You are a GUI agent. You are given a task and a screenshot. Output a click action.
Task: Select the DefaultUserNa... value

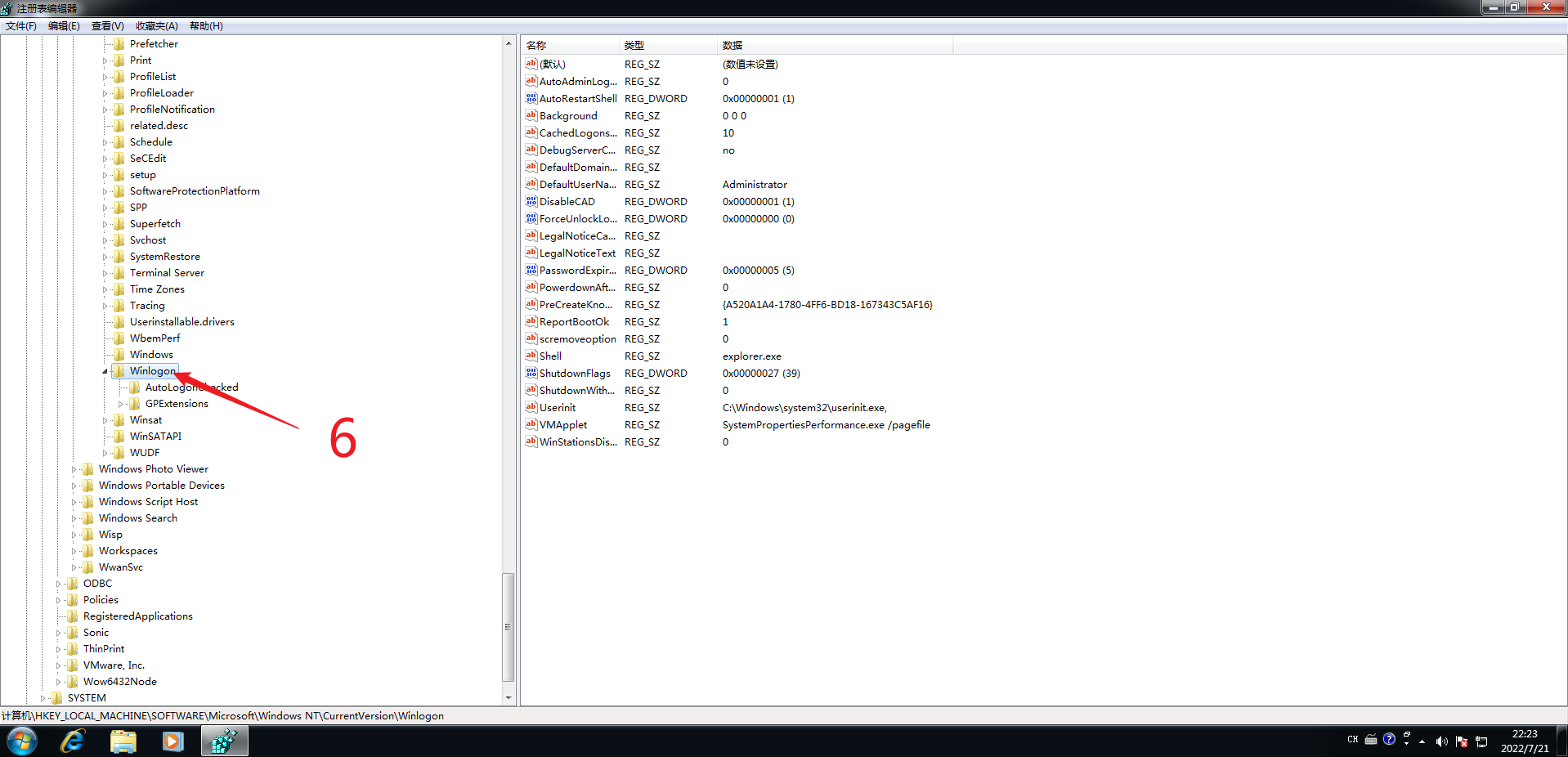pyautogui.click(x=578, y=184)
